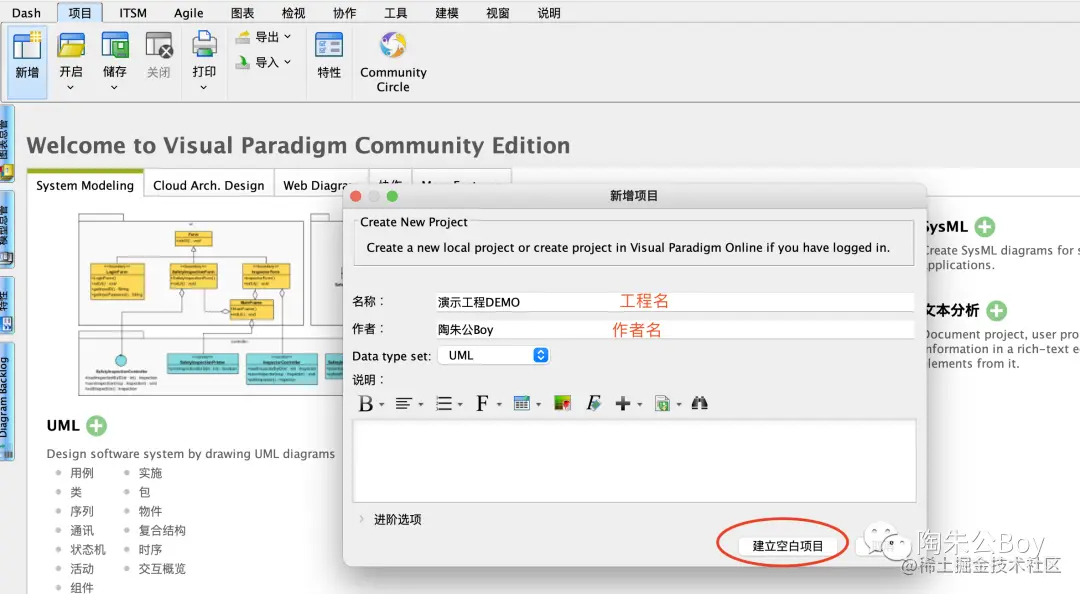Click the green plus next to 文本分析
Image resolution: width=1080 pixels, height=594 pixels.
(x=997, y=311)
